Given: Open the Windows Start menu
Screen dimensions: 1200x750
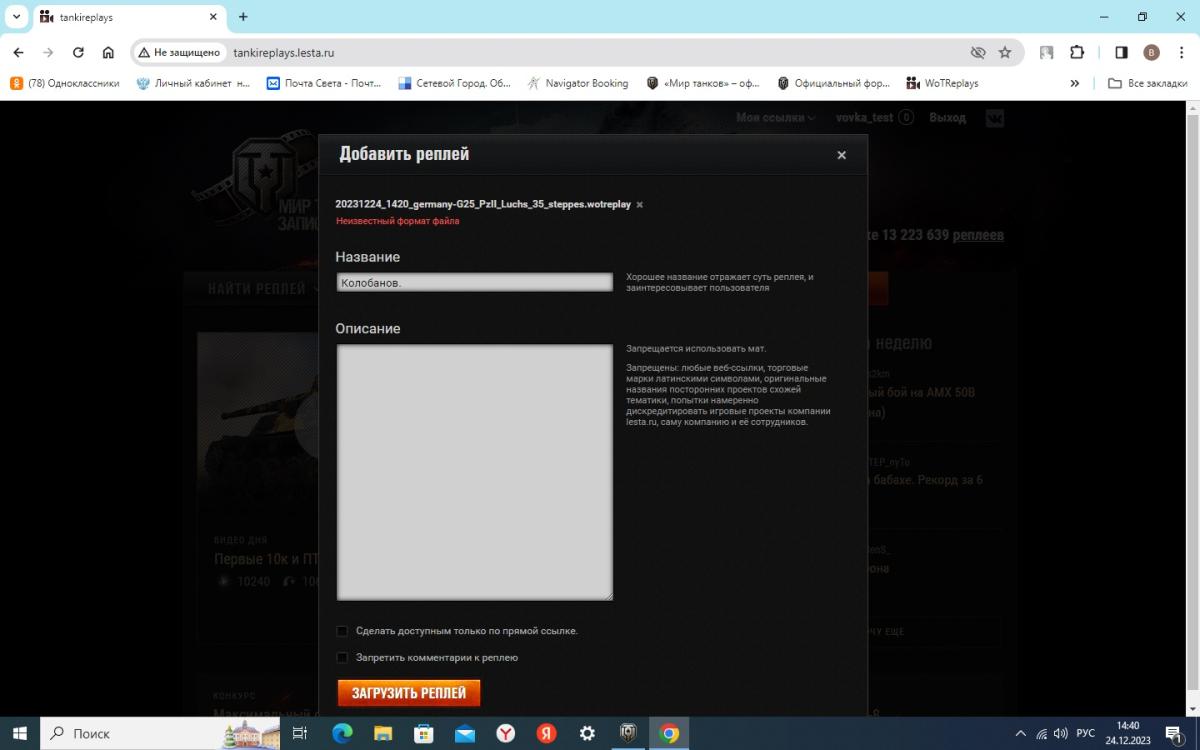Looking at the screenshot, I should pyautogui.click(x=20, y=733).
